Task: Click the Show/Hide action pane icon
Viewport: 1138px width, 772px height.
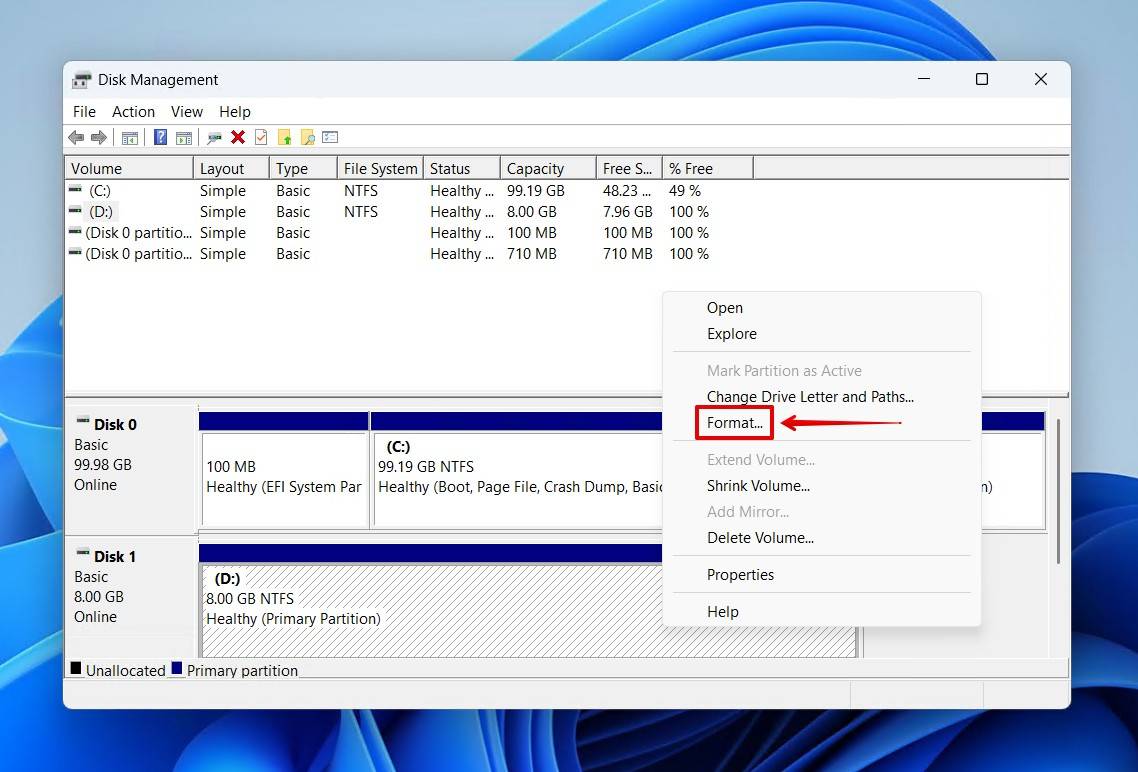Action: [184, 137]
